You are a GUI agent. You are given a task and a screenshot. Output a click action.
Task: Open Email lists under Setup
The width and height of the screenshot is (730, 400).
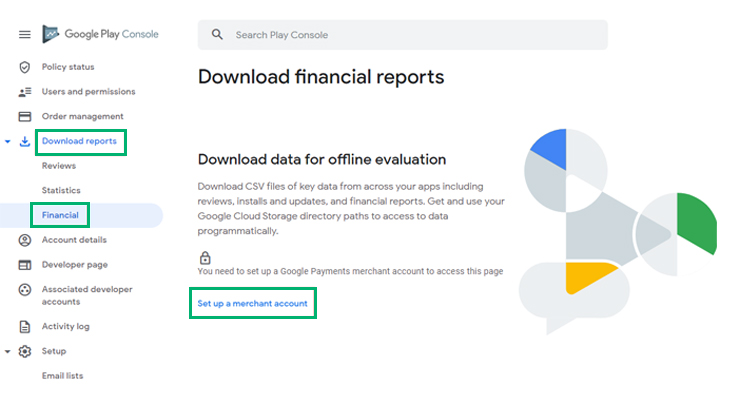coord(62,376)
